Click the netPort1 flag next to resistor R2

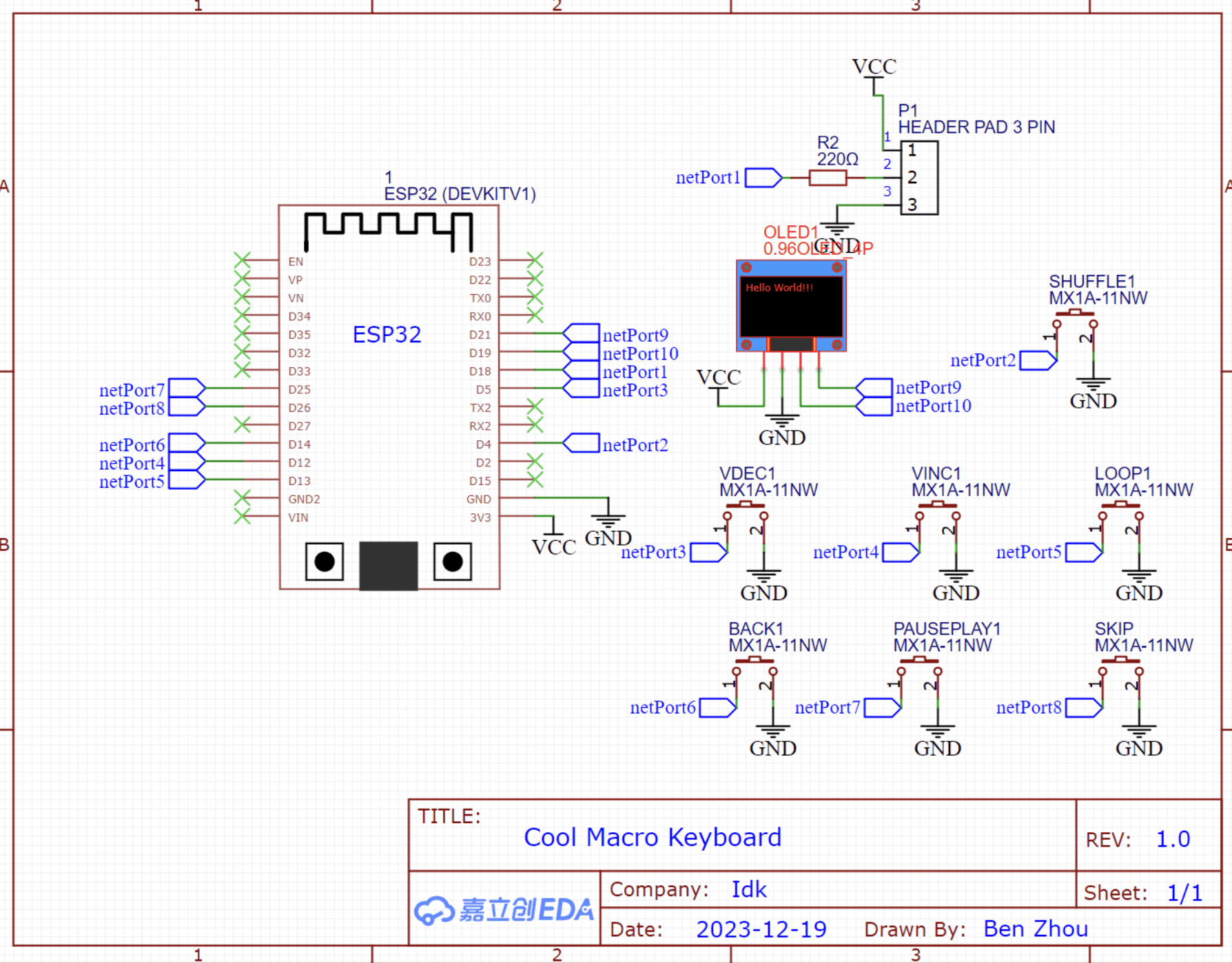[763, 178]
